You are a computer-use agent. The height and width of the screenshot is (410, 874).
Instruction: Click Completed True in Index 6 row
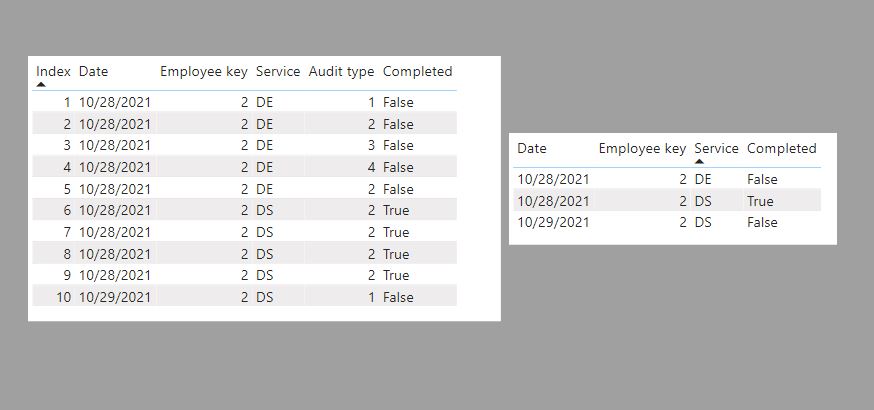pyautogui.click(x=396, y=210)
